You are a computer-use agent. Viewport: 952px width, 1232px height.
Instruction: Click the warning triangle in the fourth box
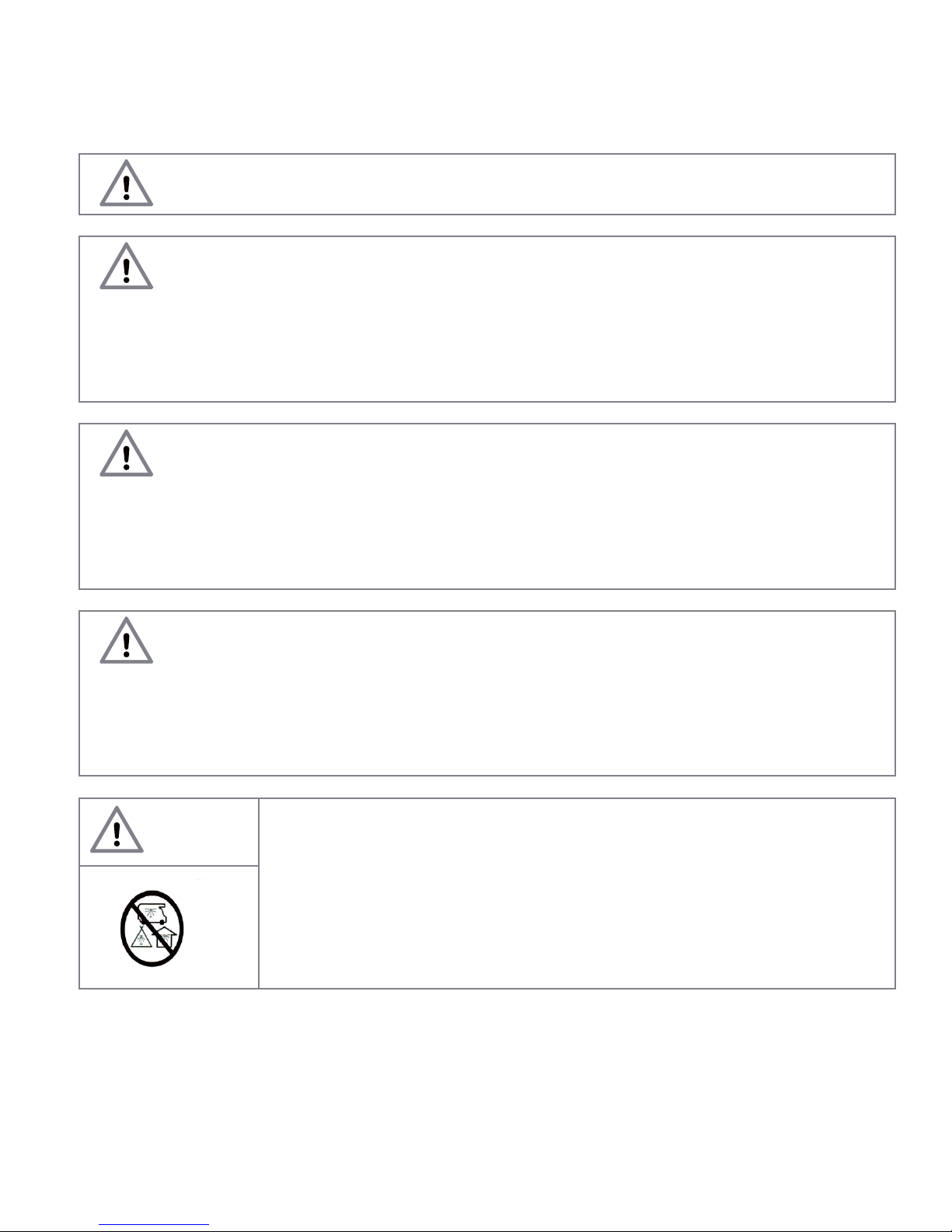pos(126,640)
